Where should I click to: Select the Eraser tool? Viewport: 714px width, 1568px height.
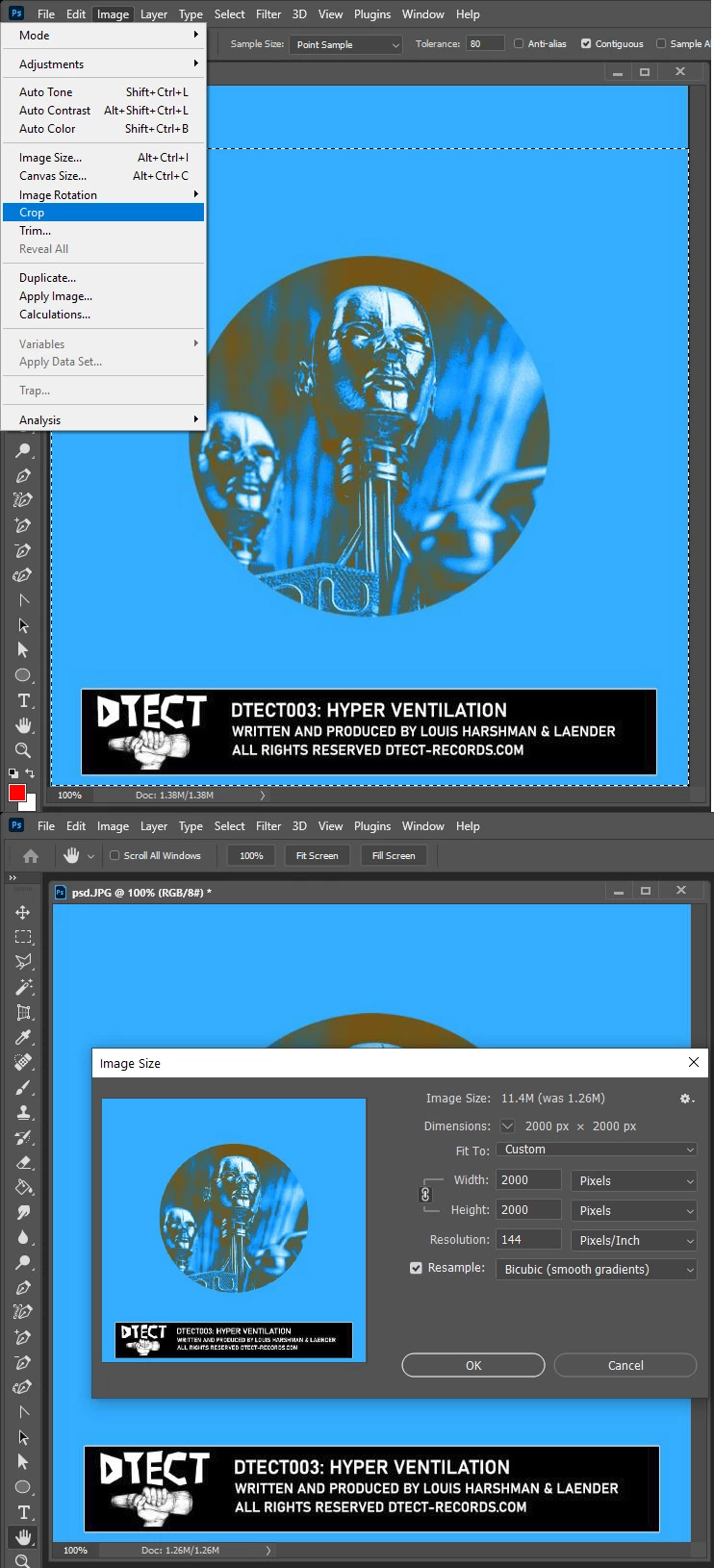click(23, 1162)
